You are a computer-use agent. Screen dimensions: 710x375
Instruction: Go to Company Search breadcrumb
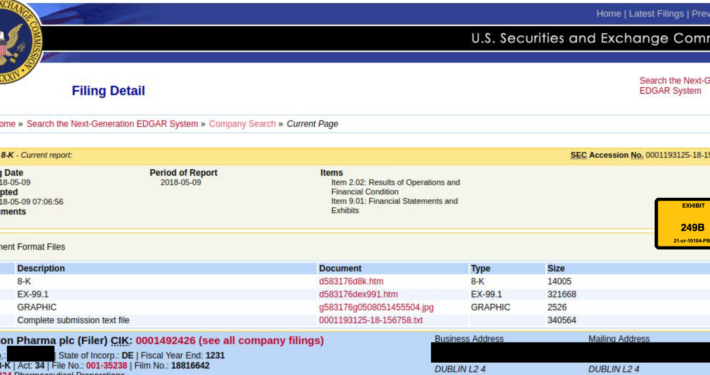point(242,124)
